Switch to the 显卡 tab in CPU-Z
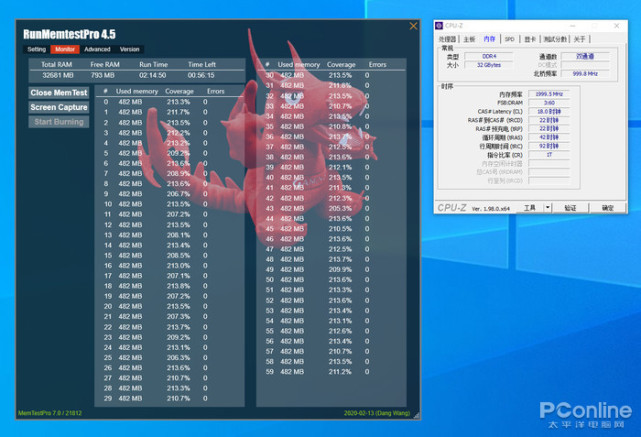This screenshot has height=437, width=641. click(530, 39)
